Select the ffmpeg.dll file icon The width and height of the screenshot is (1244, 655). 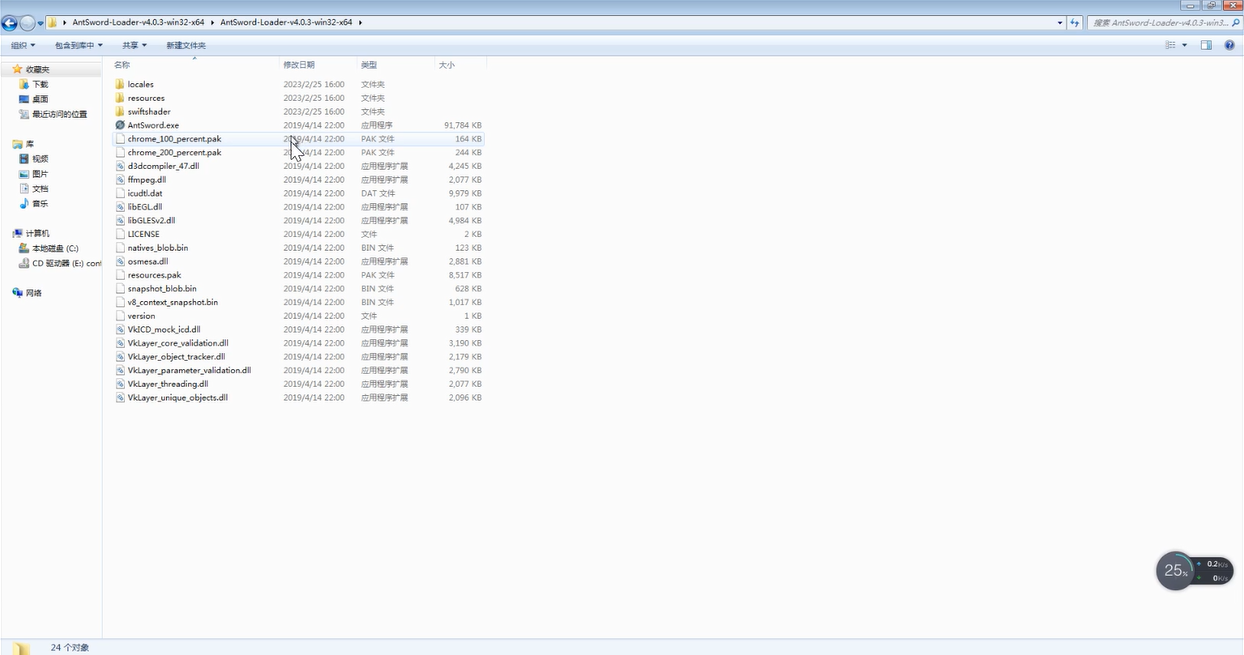coord(120,180)
